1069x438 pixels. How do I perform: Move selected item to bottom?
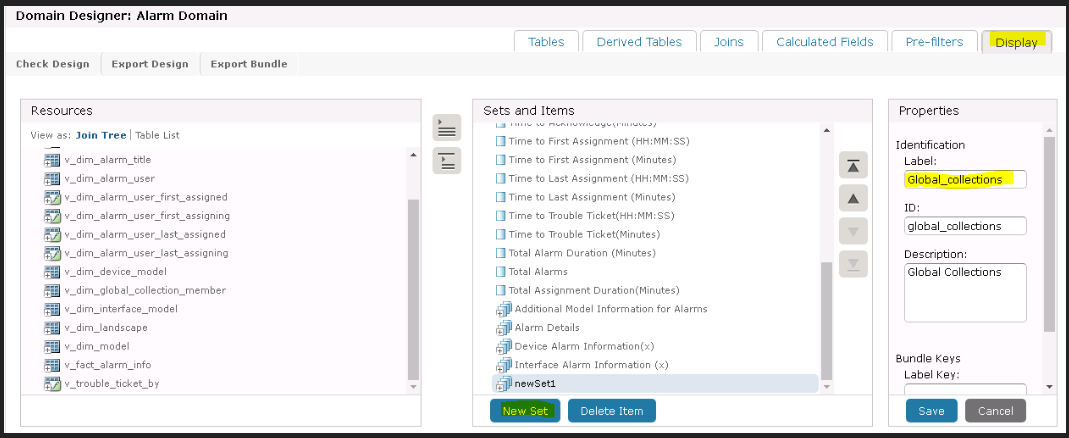[852, 264]
